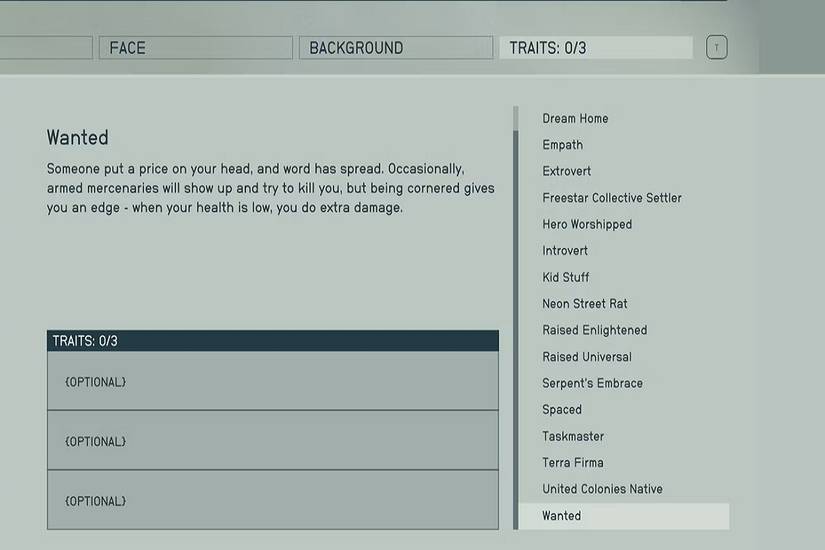The height and width of the screenshot is (550, 825).
Task: Switch to the FACE tab
Action: [196, 48]
